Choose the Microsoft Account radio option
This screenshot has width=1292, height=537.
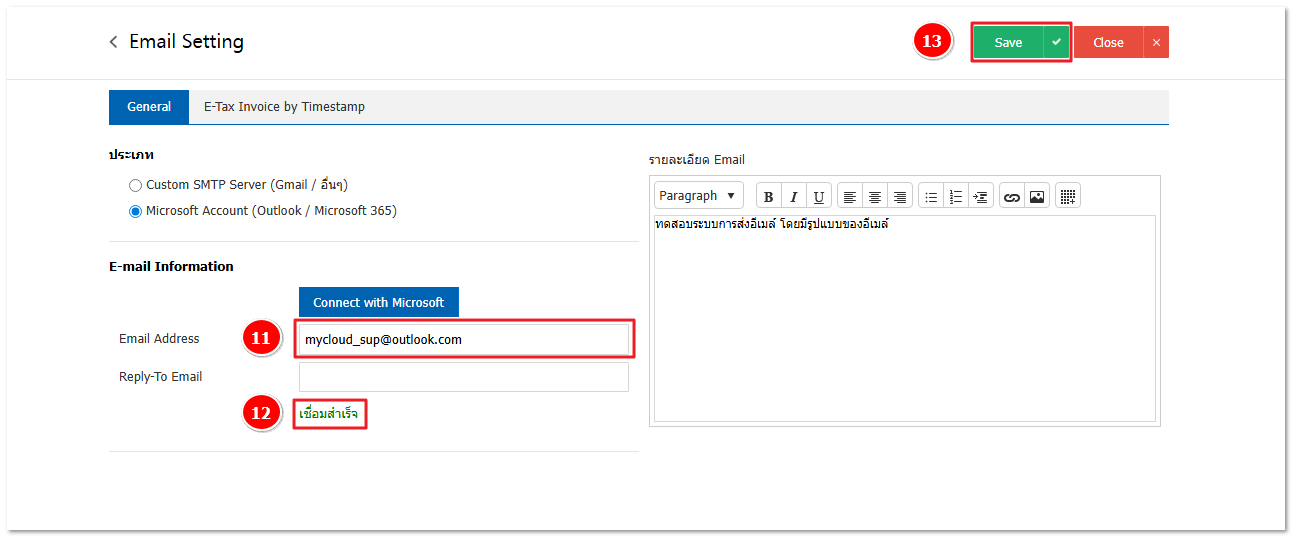[136, 211]
